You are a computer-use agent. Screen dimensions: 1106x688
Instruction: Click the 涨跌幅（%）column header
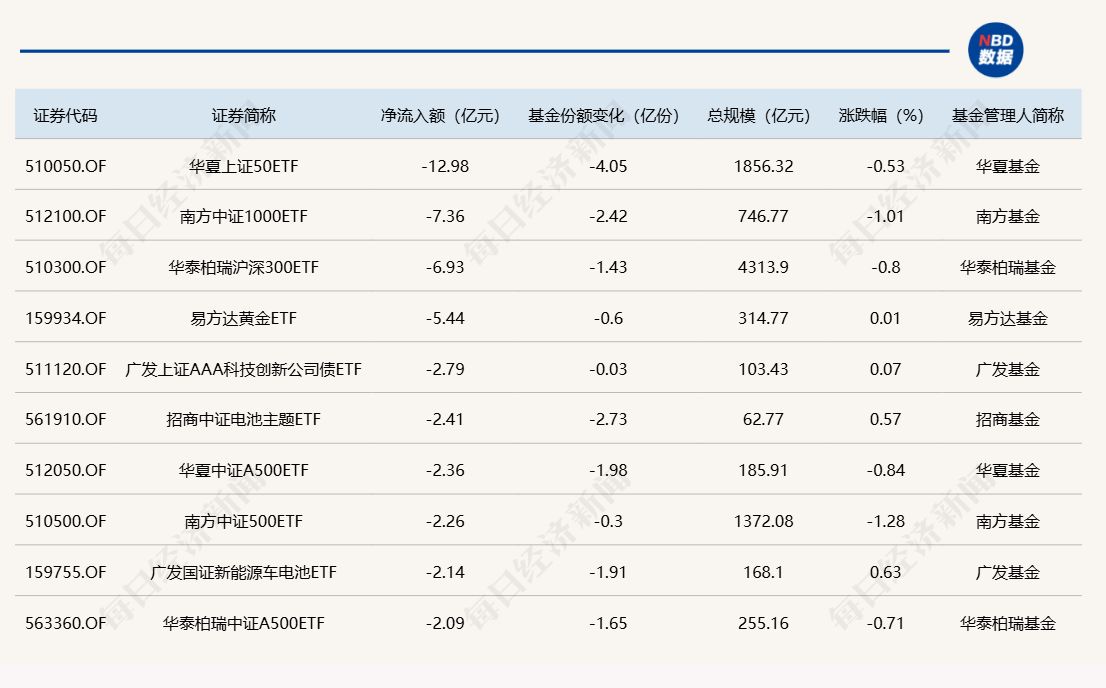click(x=881, y=115)
